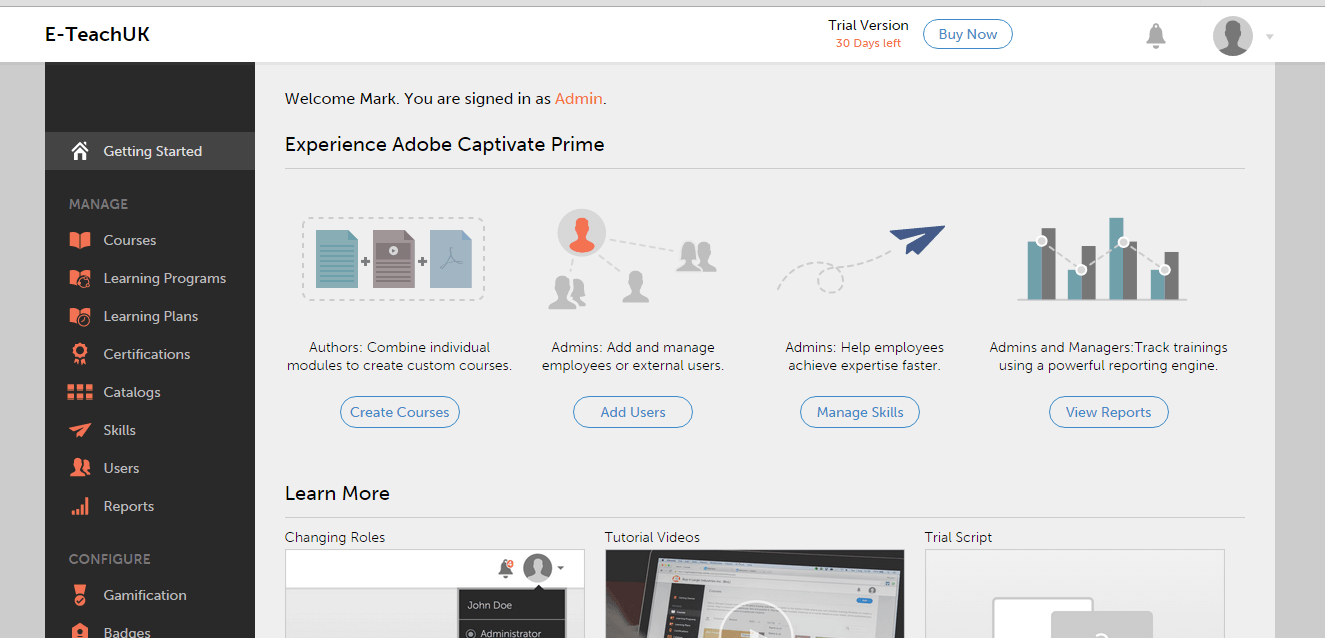
Task: Click the Buy Now button
Action: click(967, 34)
